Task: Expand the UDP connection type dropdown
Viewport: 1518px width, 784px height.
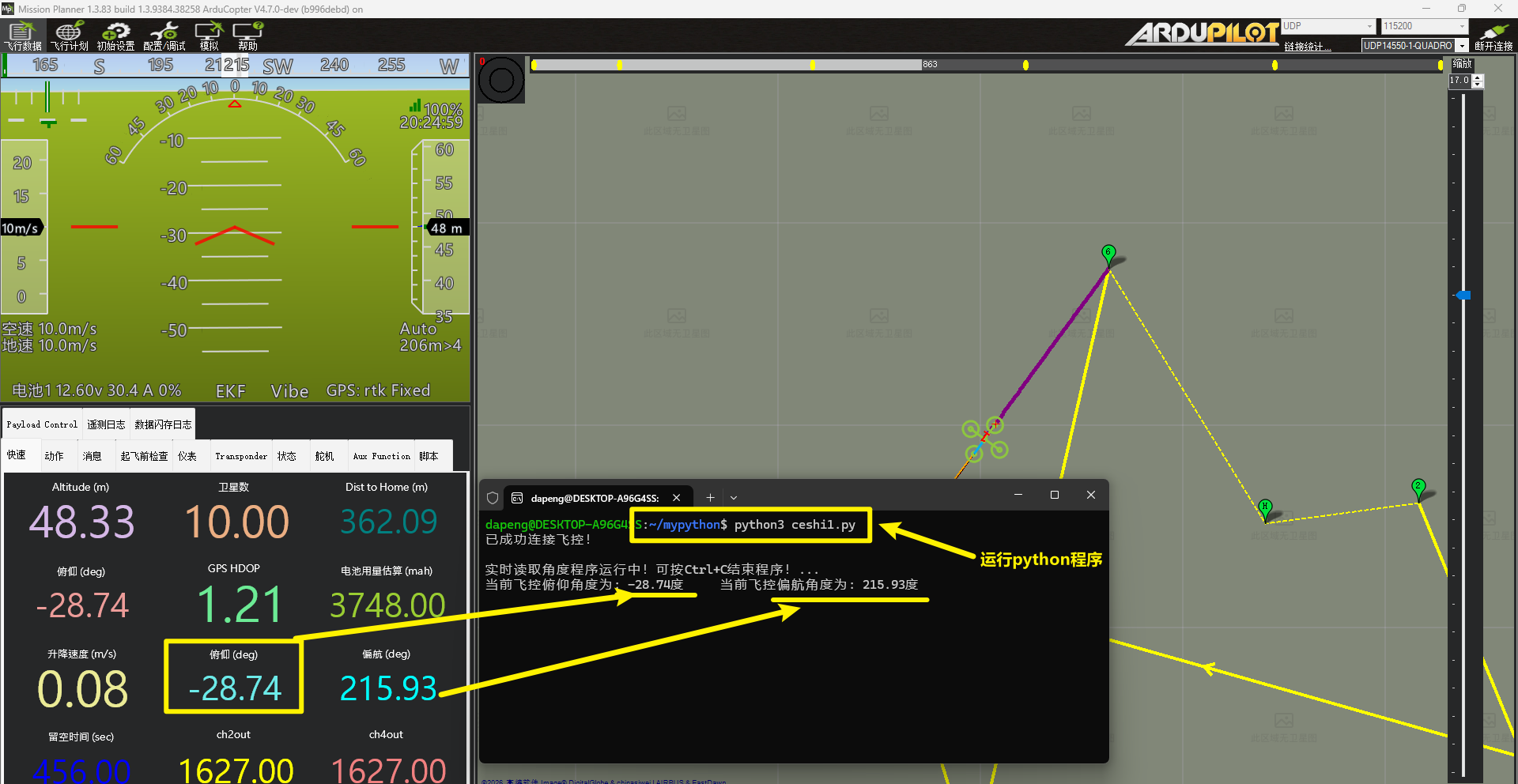Action: coord(1369,26)
